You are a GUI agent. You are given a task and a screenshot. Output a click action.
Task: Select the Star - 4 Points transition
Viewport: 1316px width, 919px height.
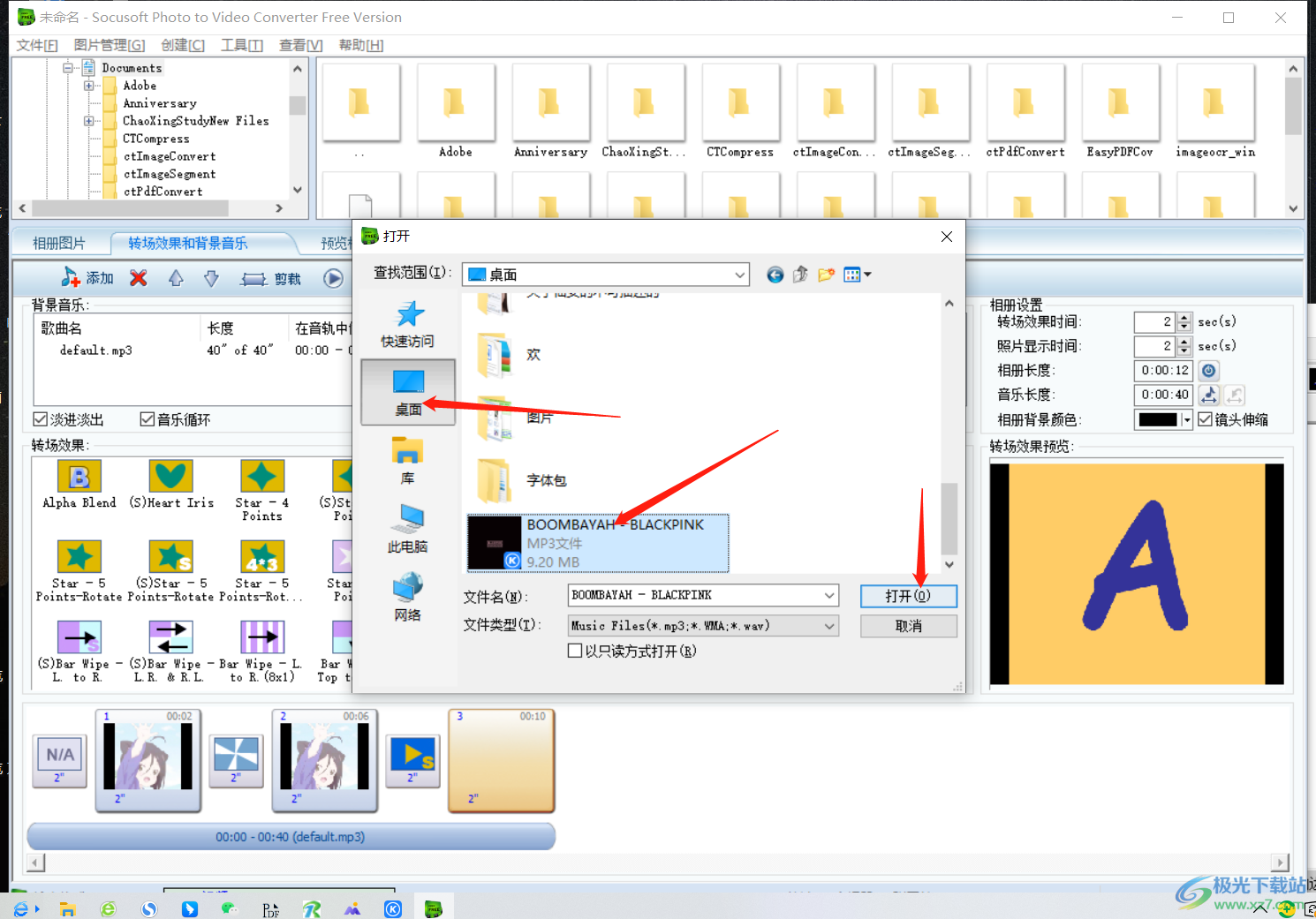tap(262, 491)
